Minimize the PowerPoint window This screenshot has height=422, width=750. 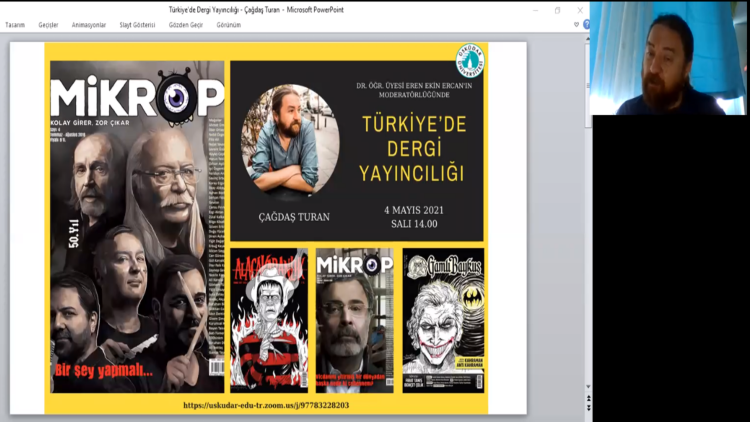(536, 10)
